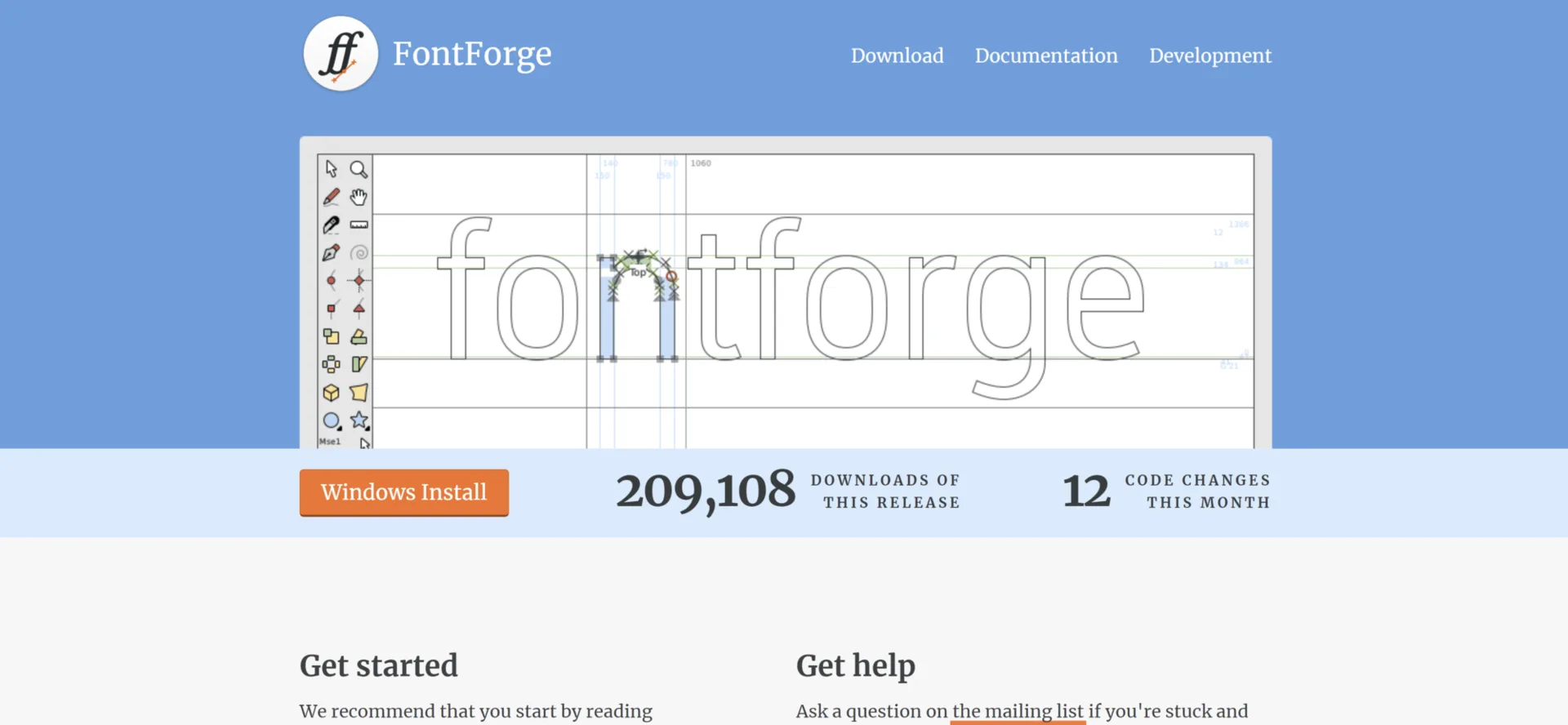The width and height of the screenshot is (1568, 725).
Task: Click the Get started heading
Action: [x=379, y=665]
